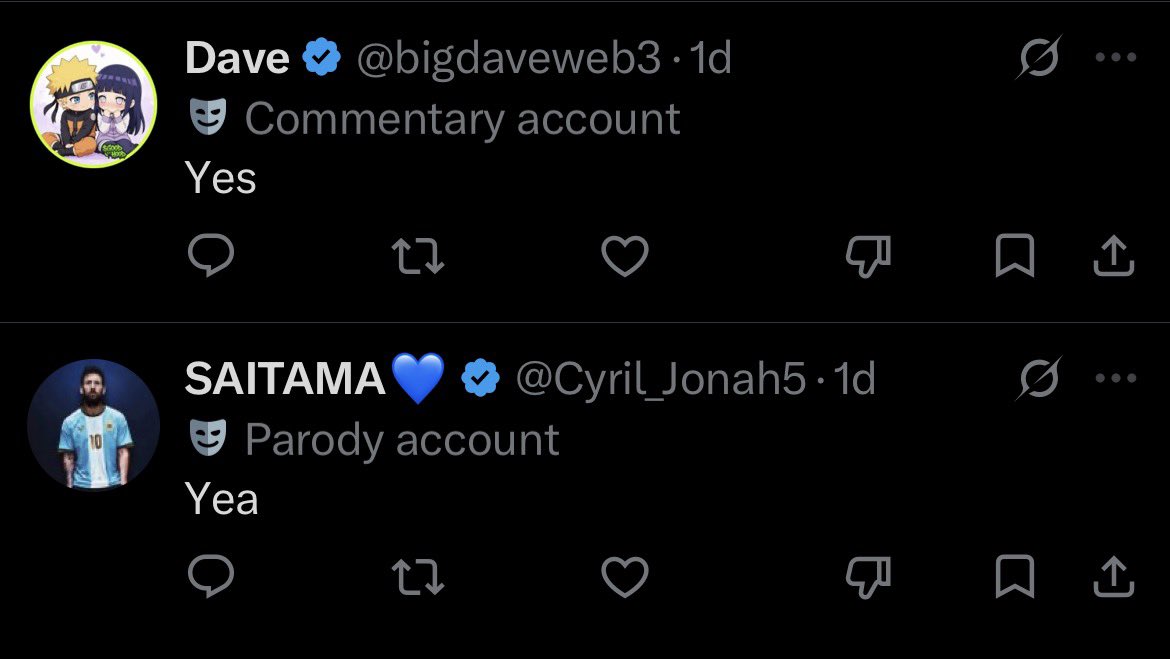Open more options menu on SAITAMA's tweet

(x=1116, y=378)
